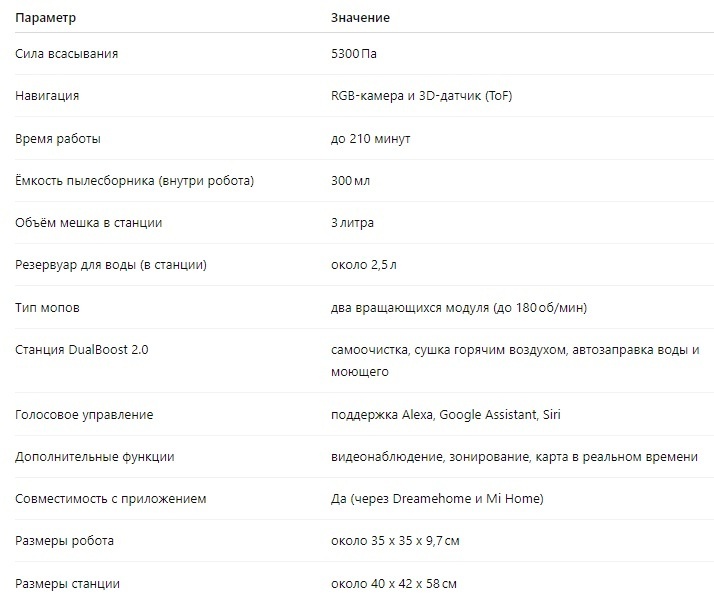Select the 'Станция DualBoost 2.0' label
The height and width of the screenshot is (604, 714).
[82, 350]
